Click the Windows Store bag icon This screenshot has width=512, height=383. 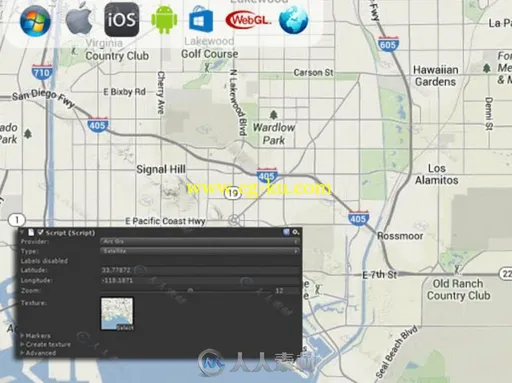click(201, 19)
